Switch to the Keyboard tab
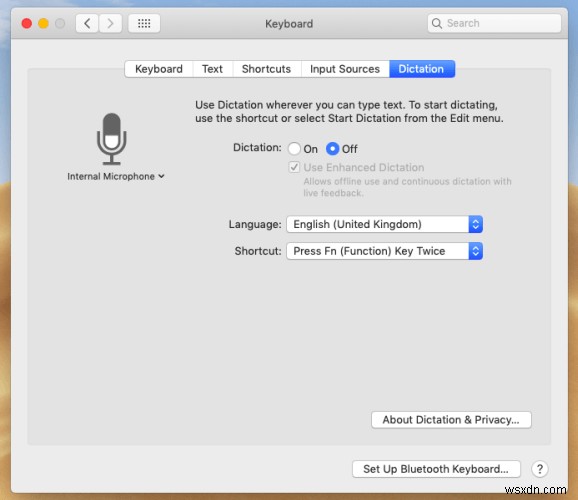578x500 pixels. [x=159, y=69]
